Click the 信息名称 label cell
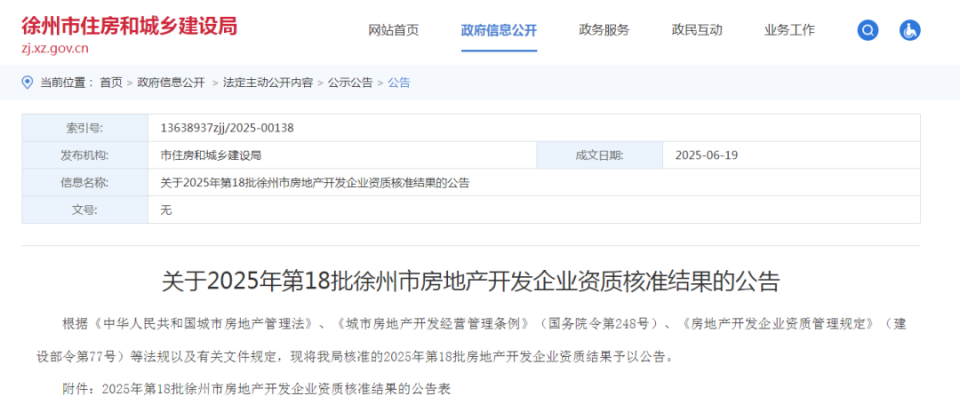 [x=85, y=182]
